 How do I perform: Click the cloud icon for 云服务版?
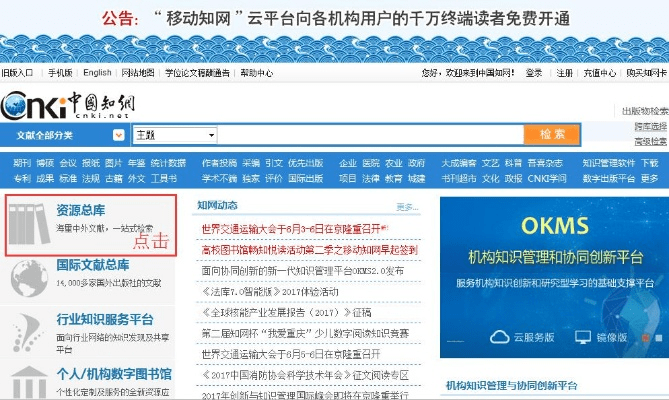[500, 337]
